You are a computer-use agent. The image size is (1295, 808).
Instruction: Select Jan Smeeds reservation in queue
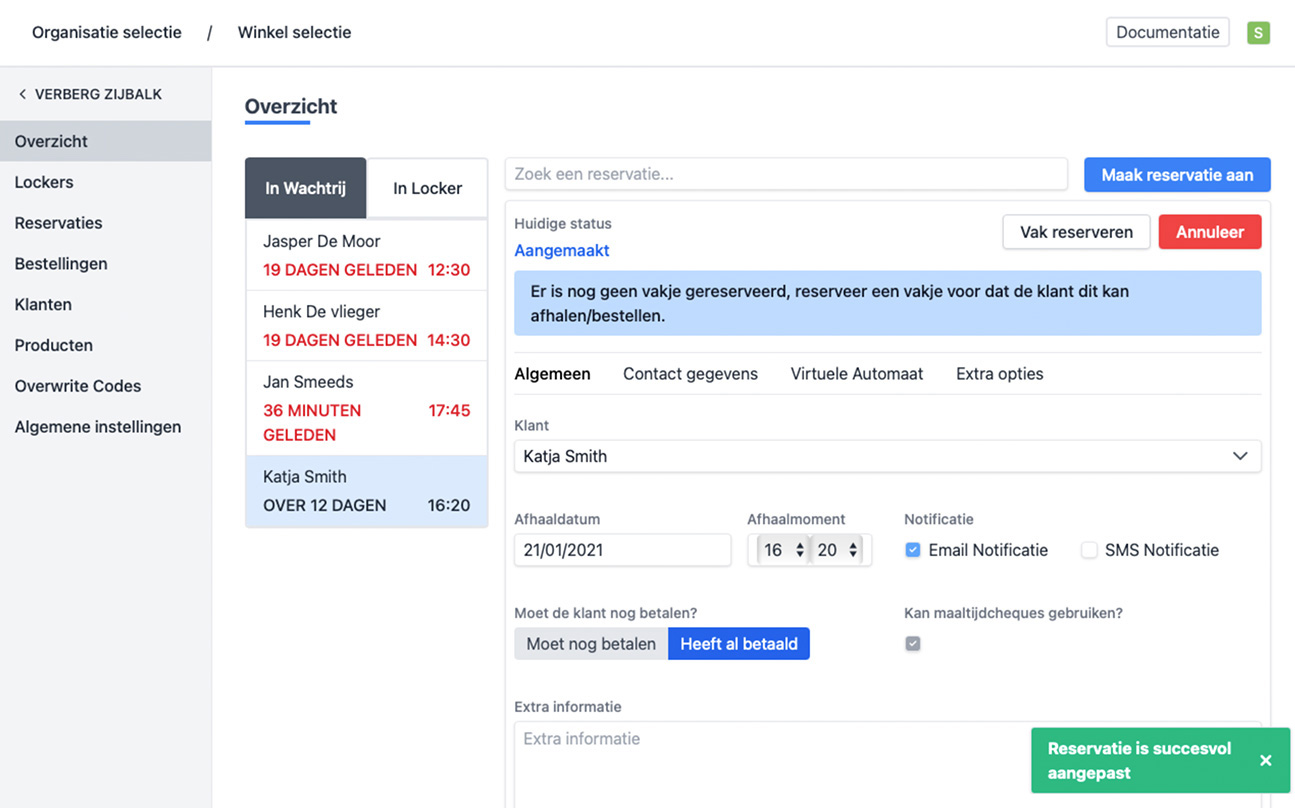[366, 408]
